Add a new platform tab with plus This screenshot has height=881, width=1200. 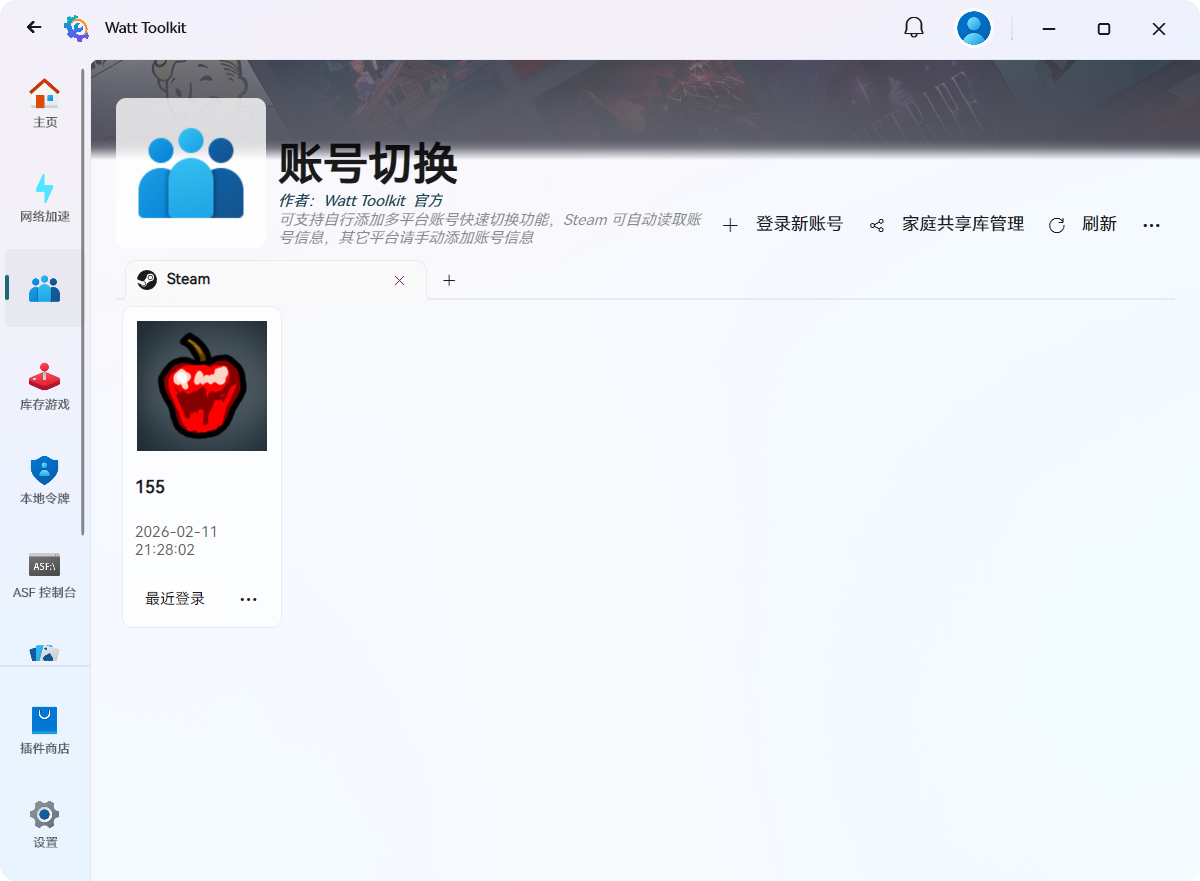(449, 281)
